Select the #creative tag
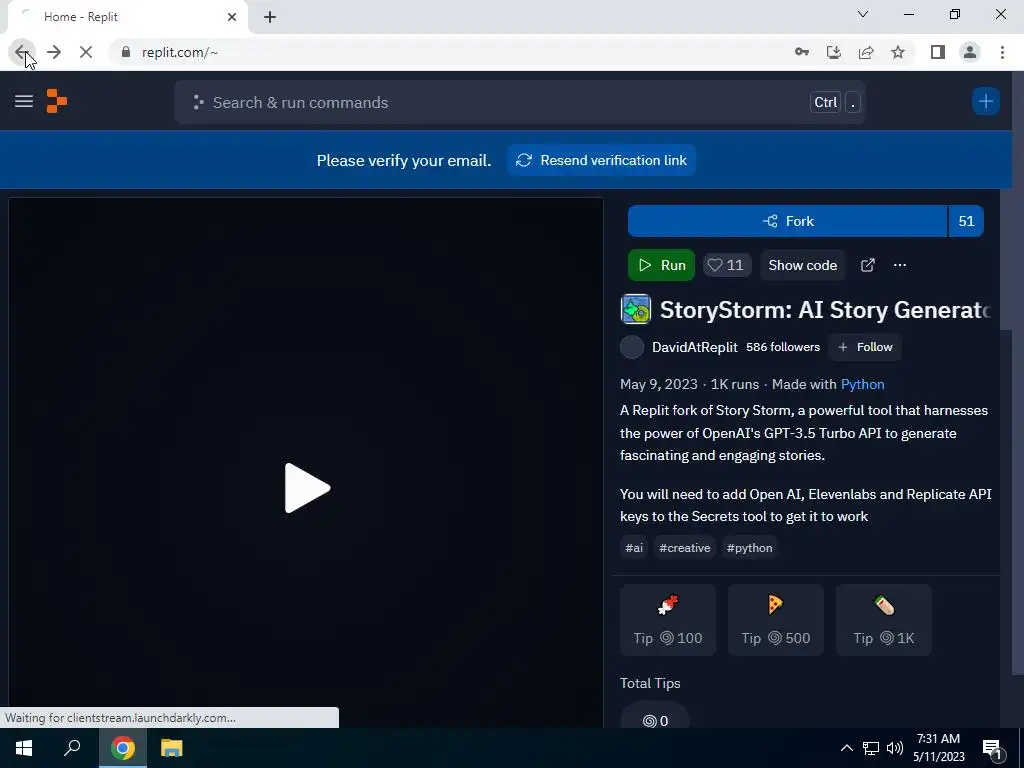Image resolution: width=1024 pixels, height=768 pixels. (x=684, y=548)
